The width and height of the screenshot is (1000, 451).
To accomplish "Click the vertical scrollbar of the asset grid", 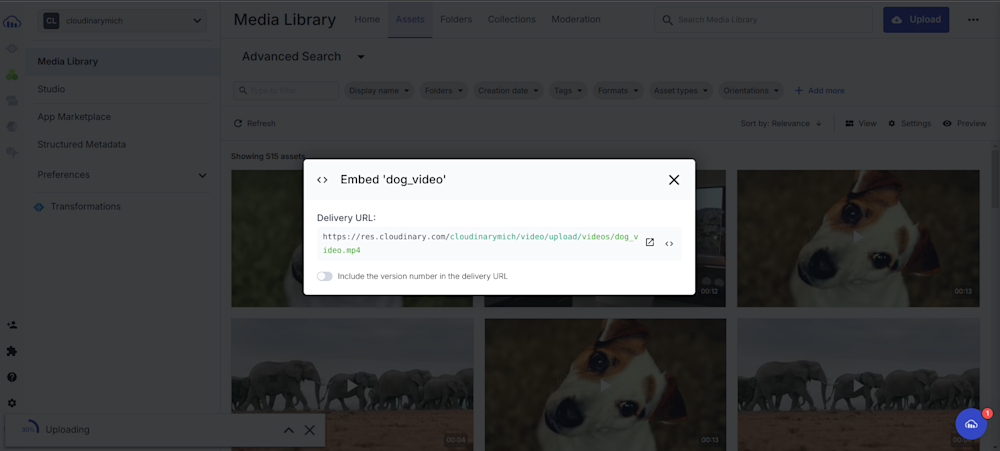I will [995, 179].
